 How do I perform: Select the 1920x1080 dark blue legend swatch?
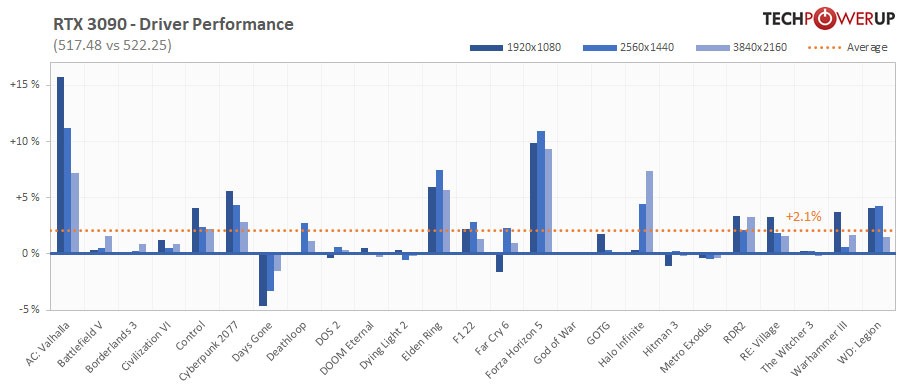pyautogui.click(x=487, y=47)
